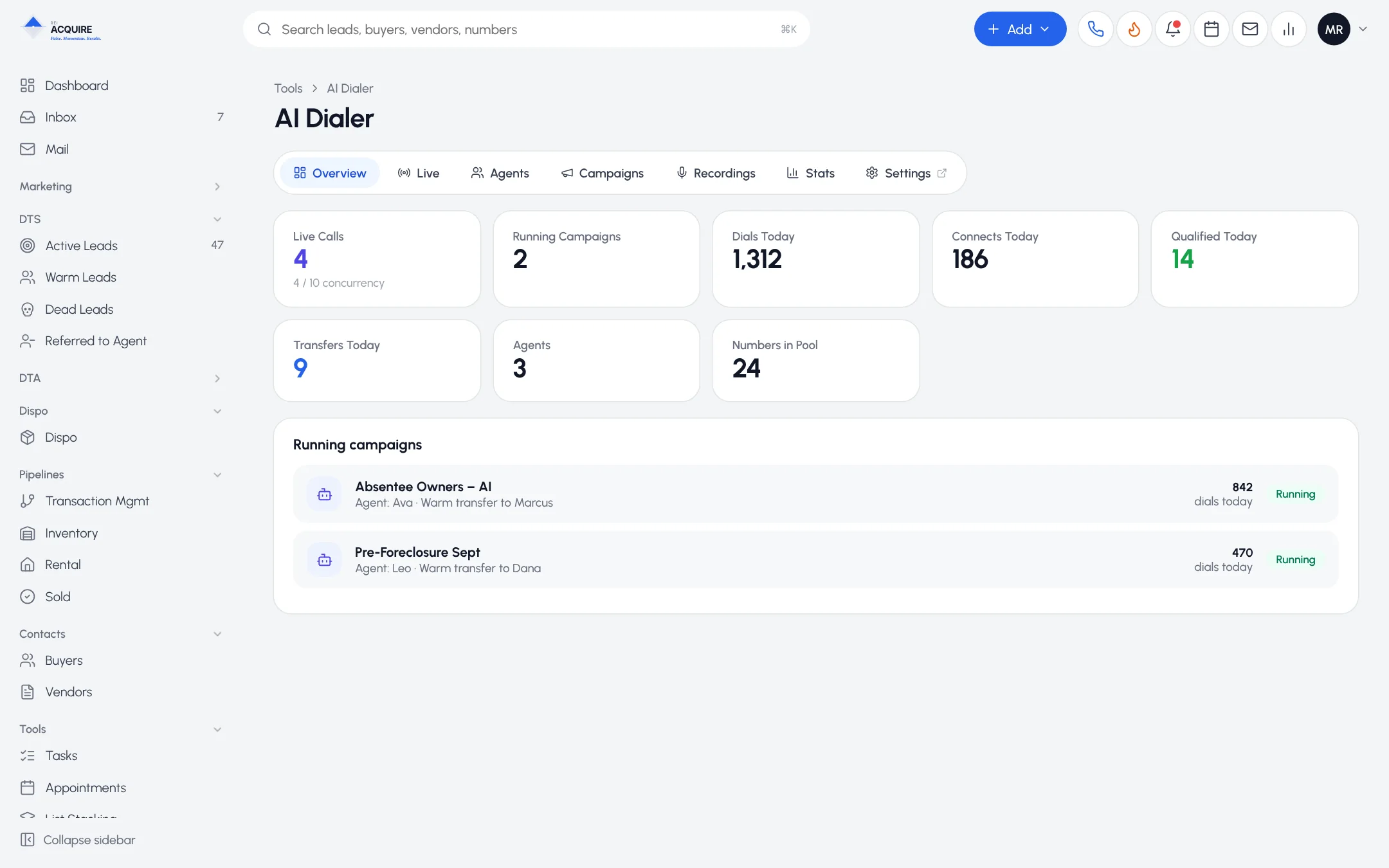Select the Overview tab
The height and width of the screenshot is (868, 1389).
(330, 173)
